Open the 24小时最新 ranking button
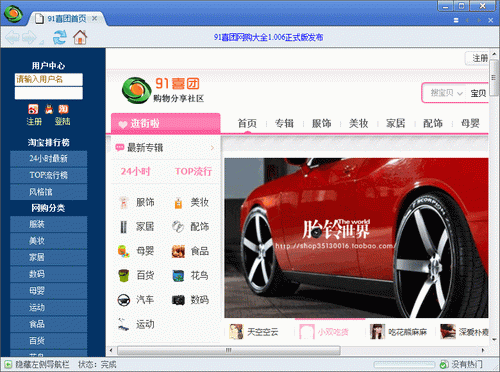 coord(49,159)
